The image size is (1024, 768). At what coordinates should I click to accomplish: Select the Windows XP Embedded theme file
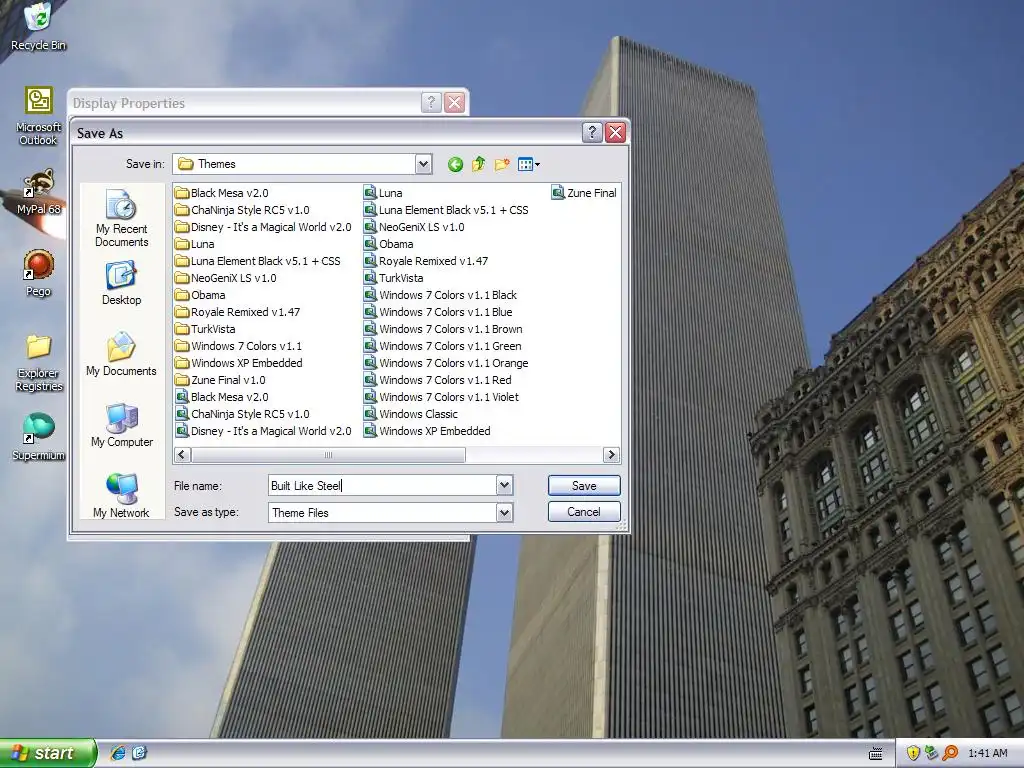(427, 430)
